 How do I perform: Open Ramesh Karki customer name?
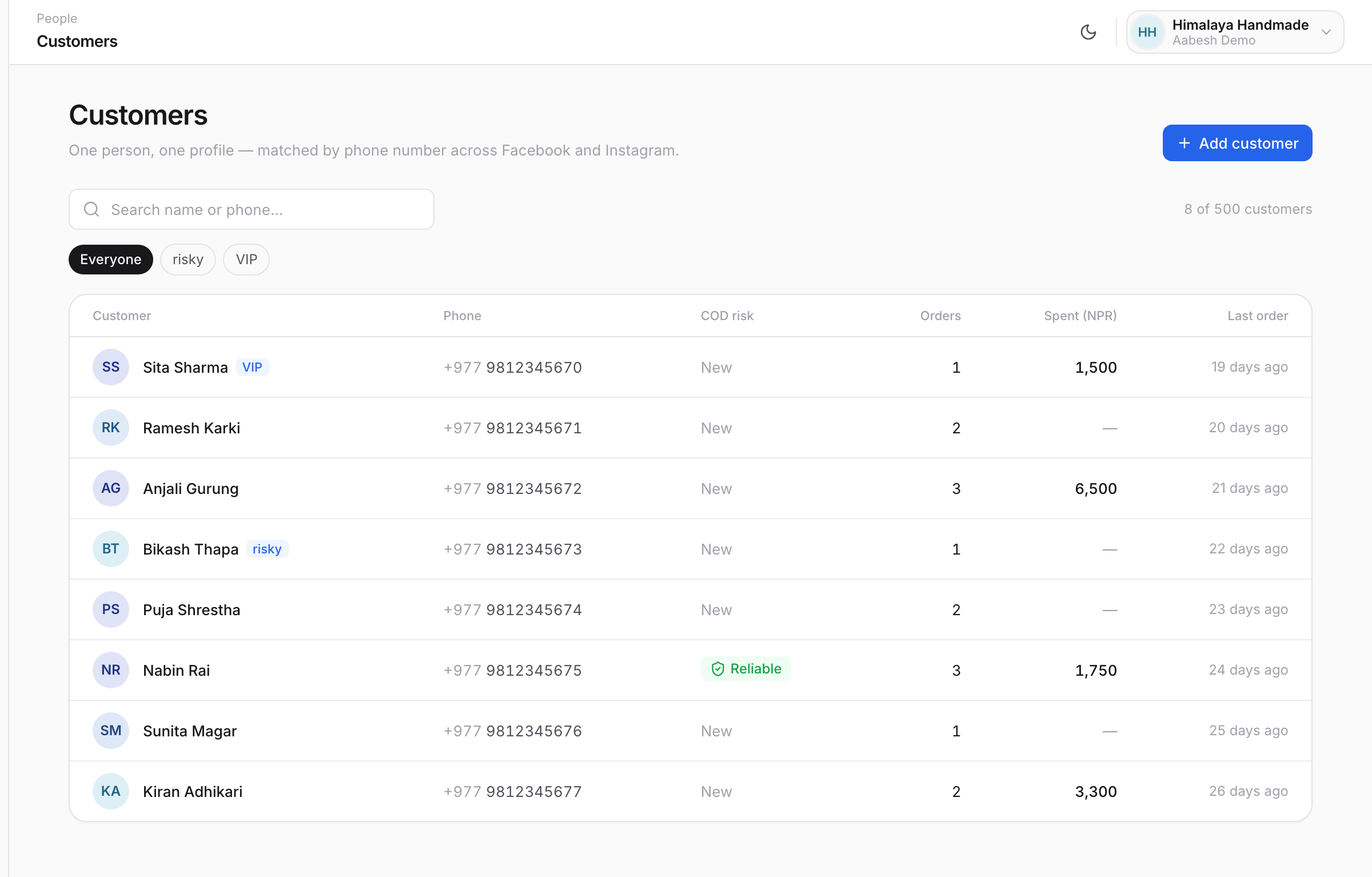pyautogui.click(x=192, y=428)
